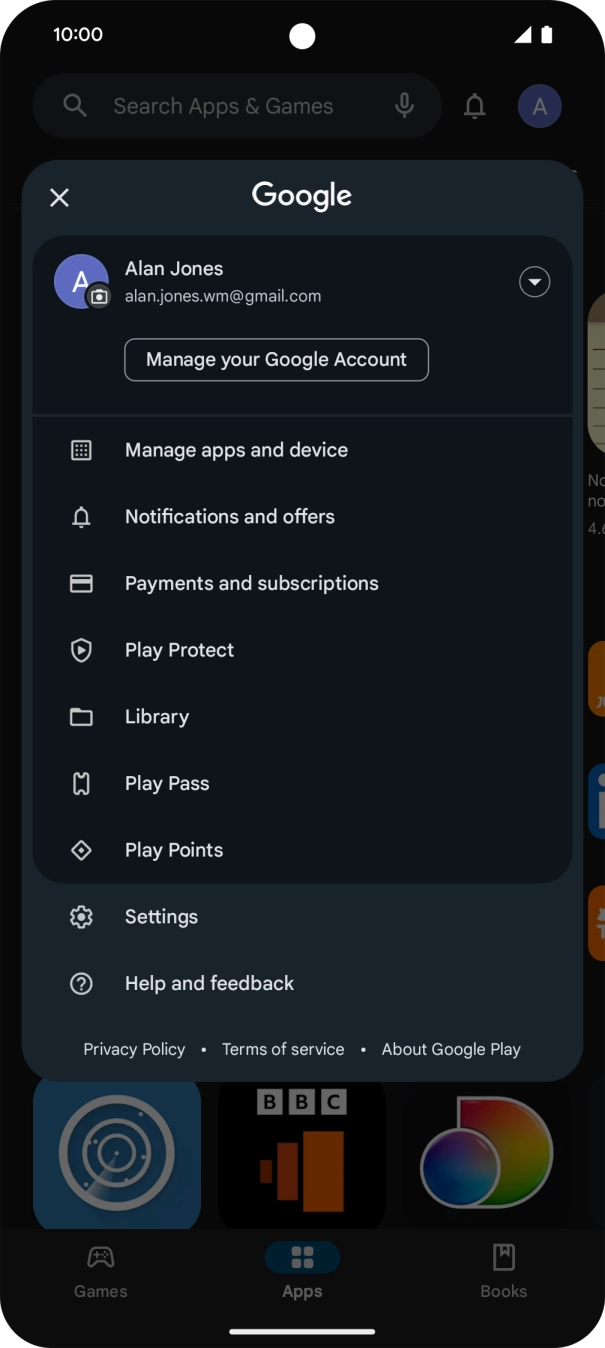Click the Search Apps & Games field
This screenshot has width=605, height=1348.
point(223,106)
